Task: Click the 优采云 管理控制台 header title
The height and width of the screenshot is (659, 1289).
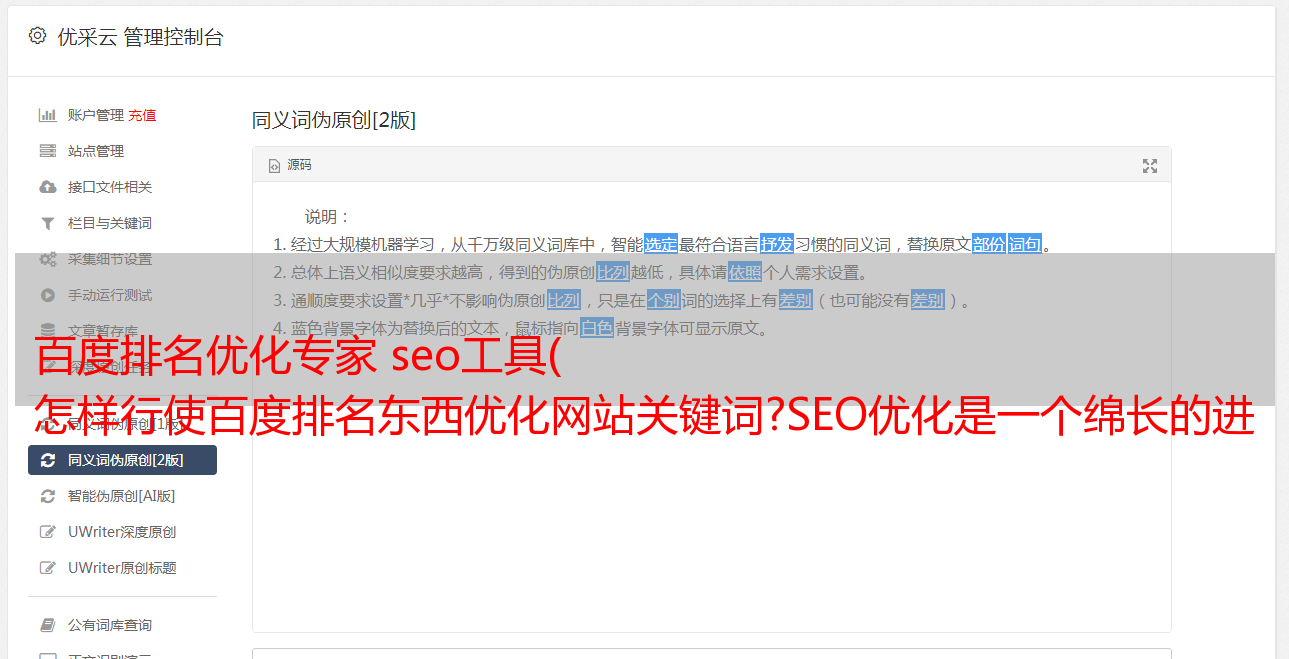Action: pos(140,37)
